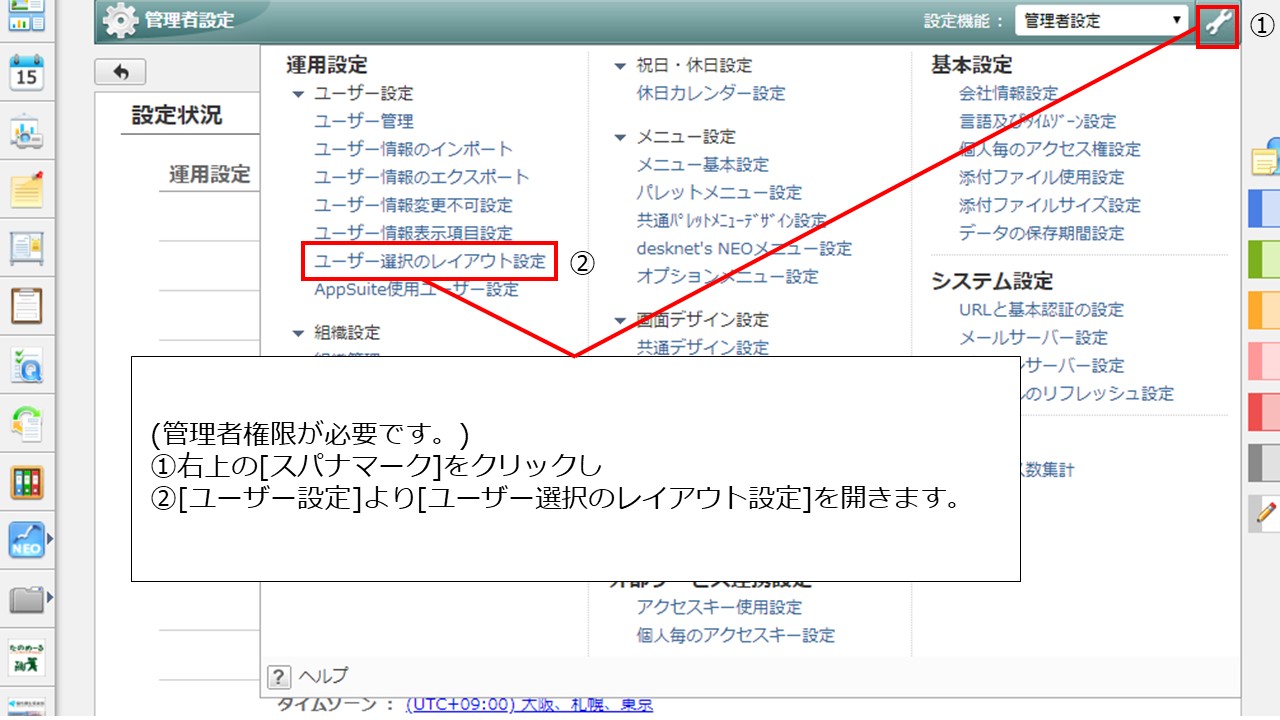Open the document search magnifier icon

coord(27,366)
